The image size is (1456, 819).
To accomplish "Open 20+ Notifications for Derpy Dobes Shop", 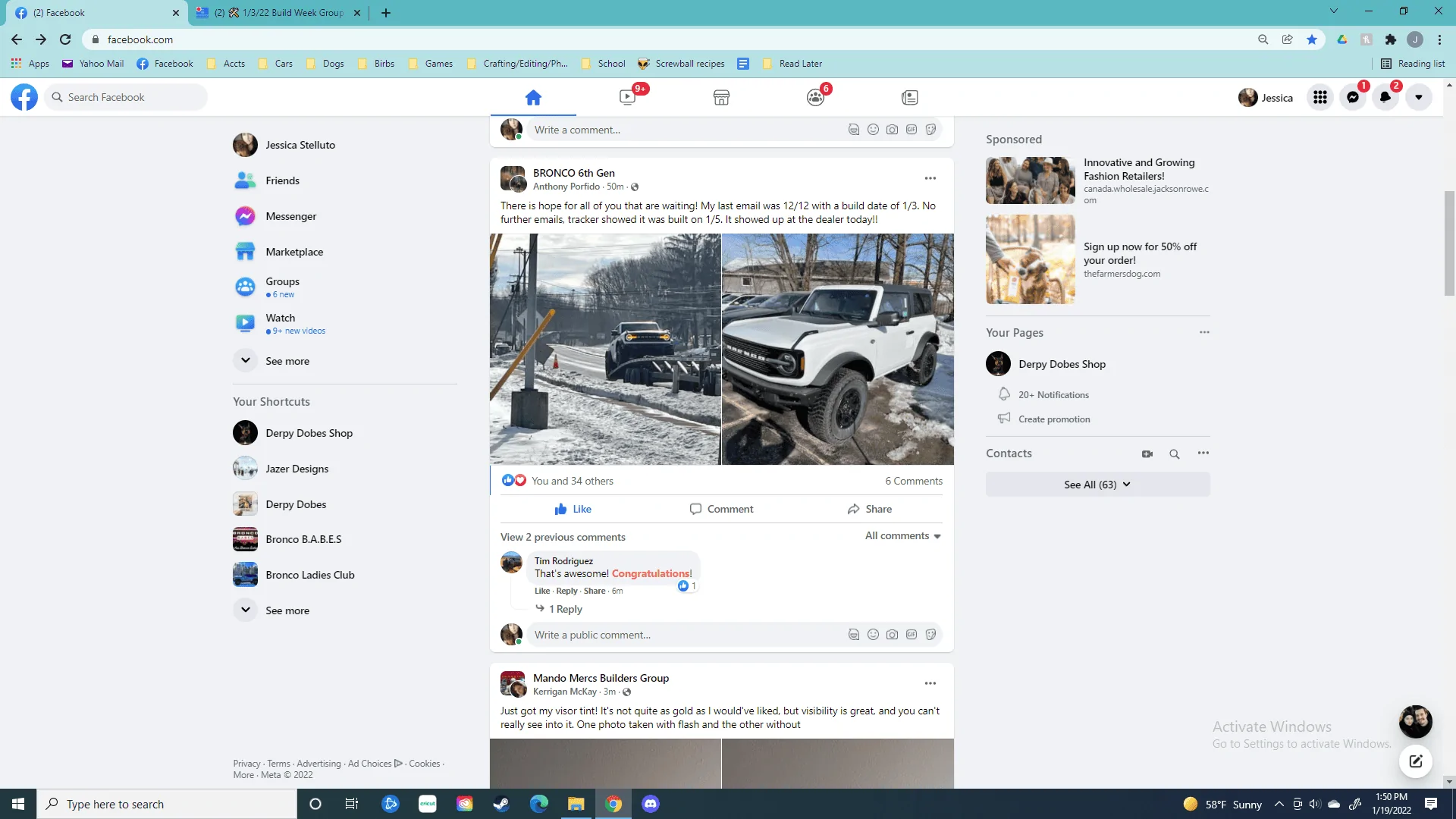I will [x=1053, y=395].
